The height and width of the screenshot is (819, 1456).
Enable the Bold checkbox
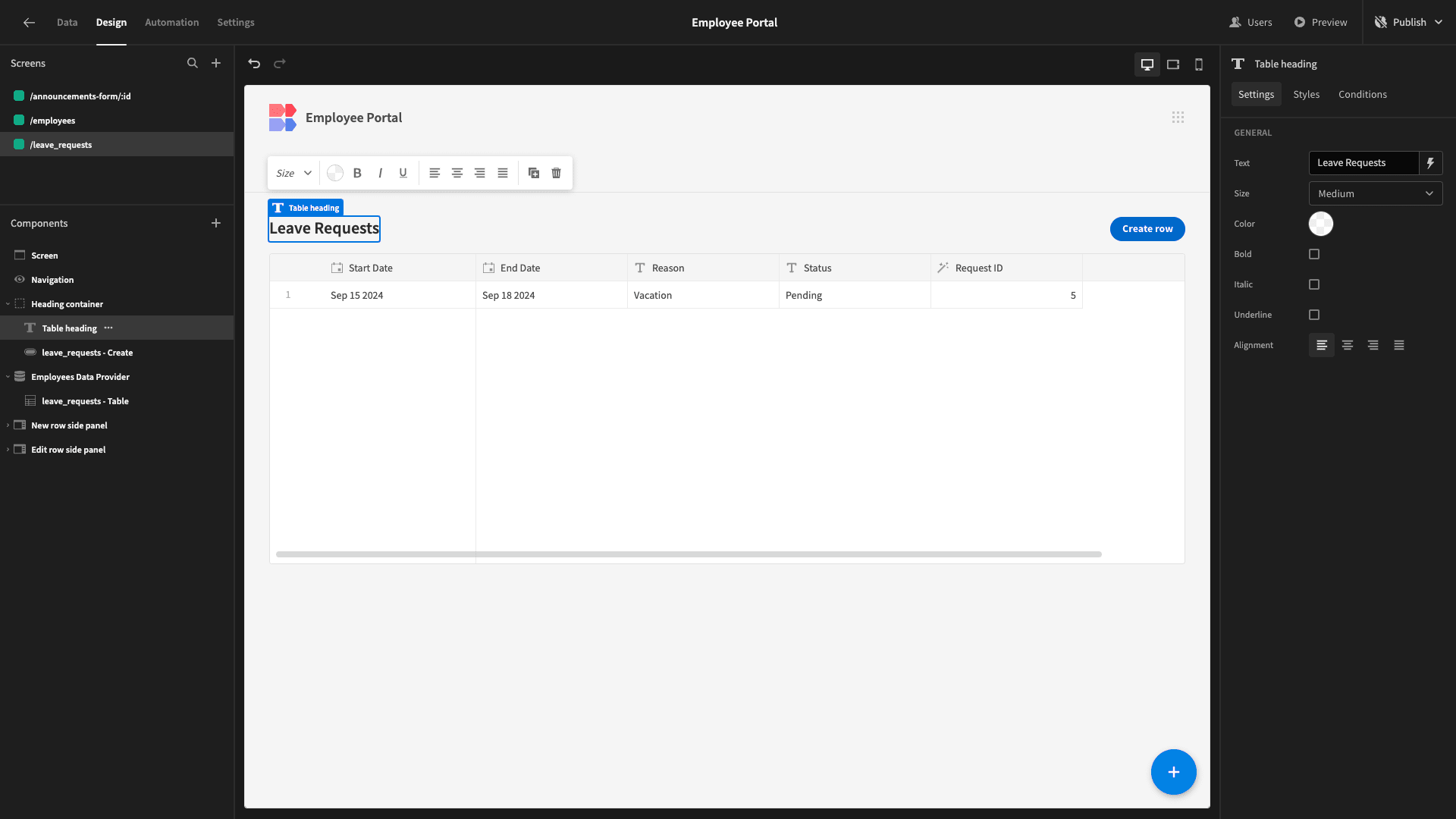pyautogui.click(x=1314, y=254)
